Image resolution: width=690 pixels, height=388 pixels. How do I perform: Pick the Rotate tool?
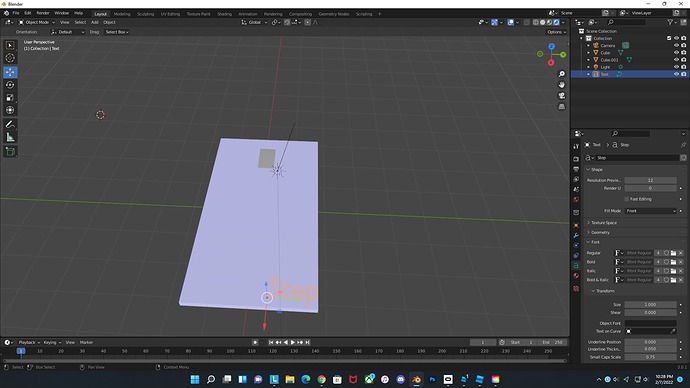10,85
